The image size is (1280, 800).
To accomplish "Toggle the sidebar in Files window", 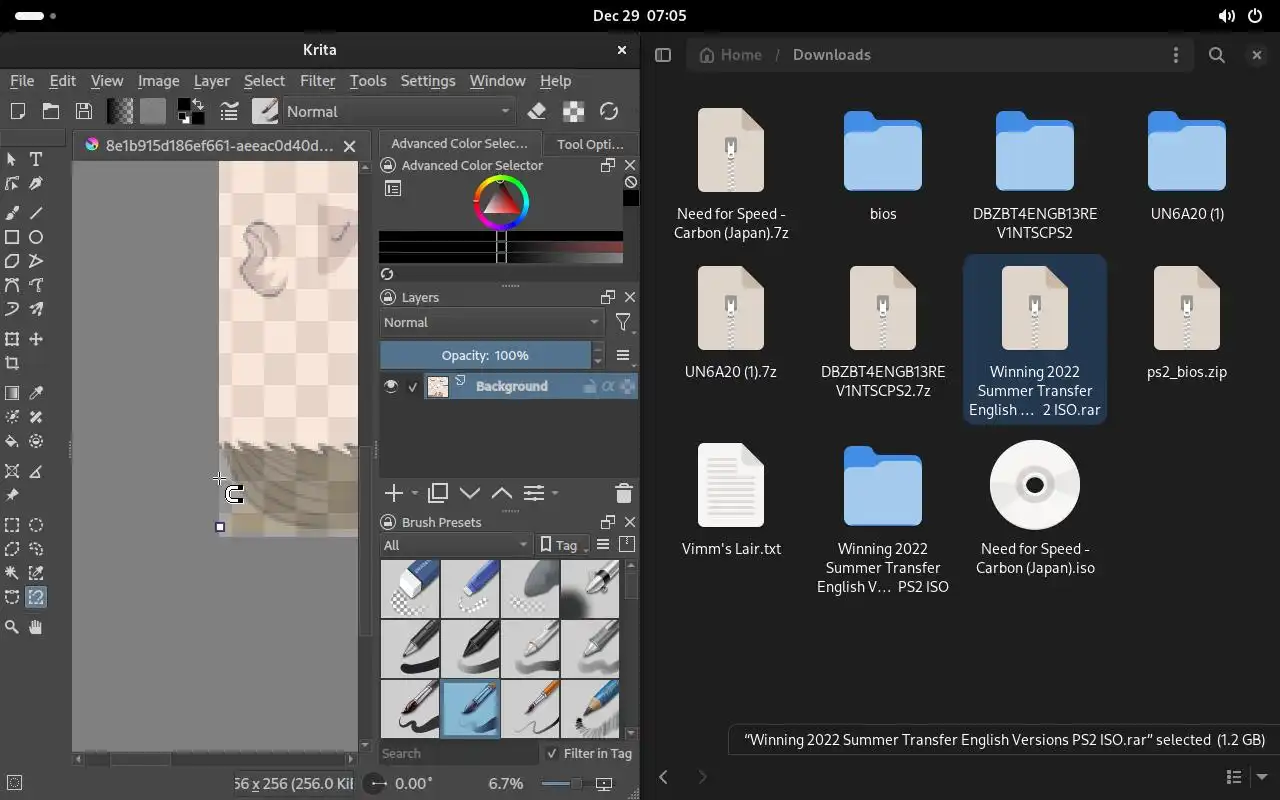I will click(x=663, y=55).
